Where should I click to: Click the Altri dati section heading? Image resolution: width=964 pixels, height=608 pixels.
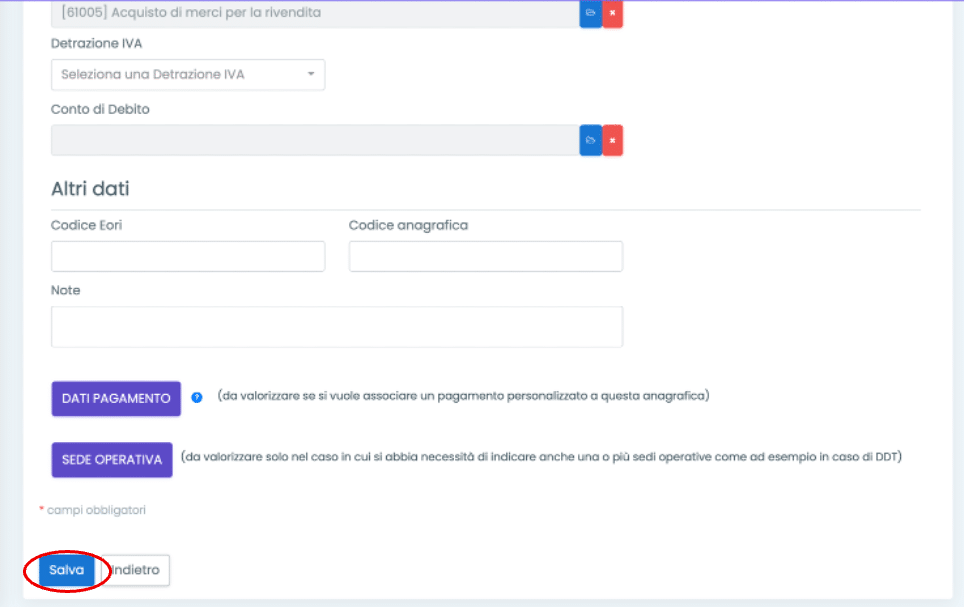click(x=90, y=189)
